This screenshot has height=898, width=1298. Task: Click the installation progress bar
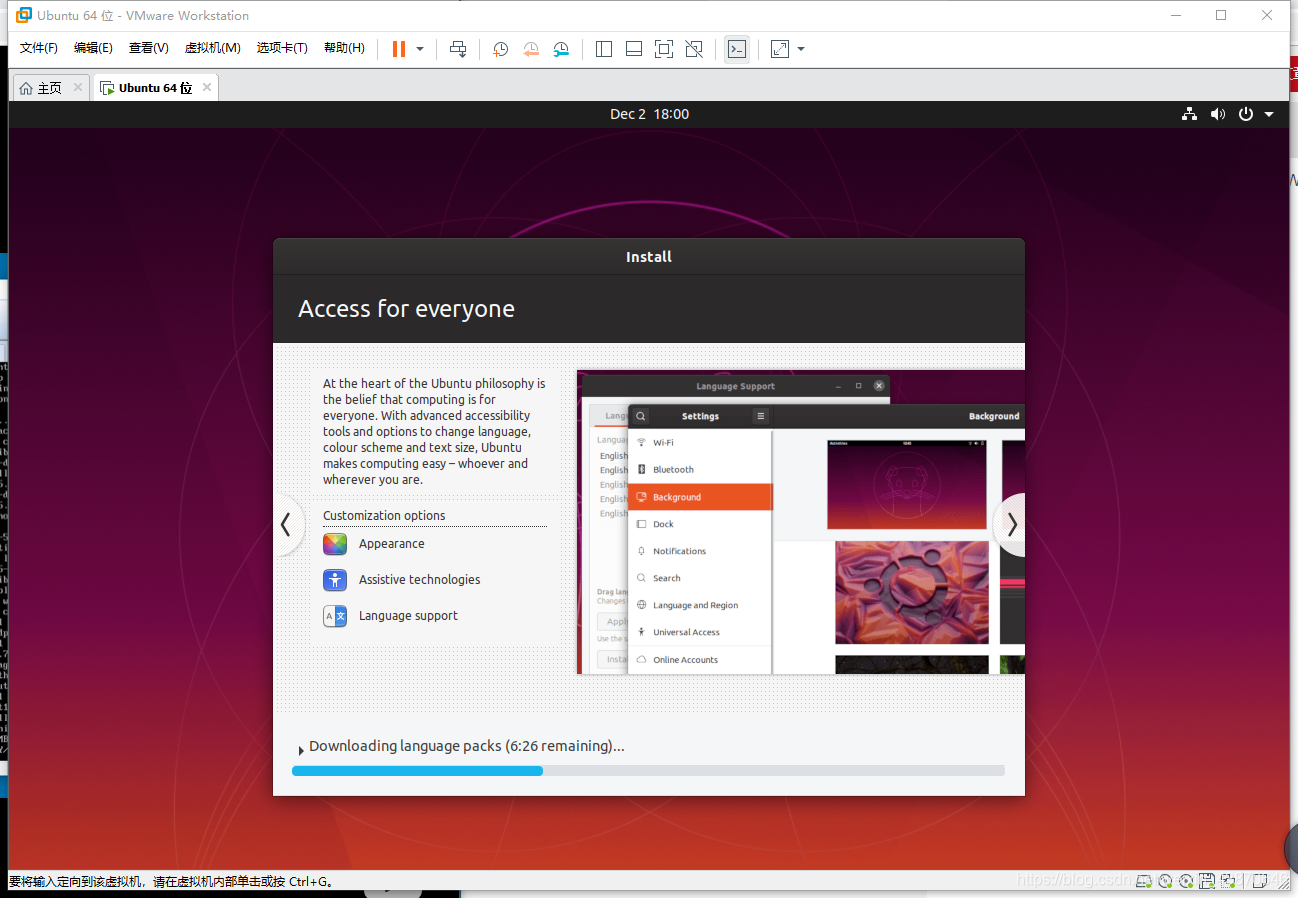[x=648, y=771]
